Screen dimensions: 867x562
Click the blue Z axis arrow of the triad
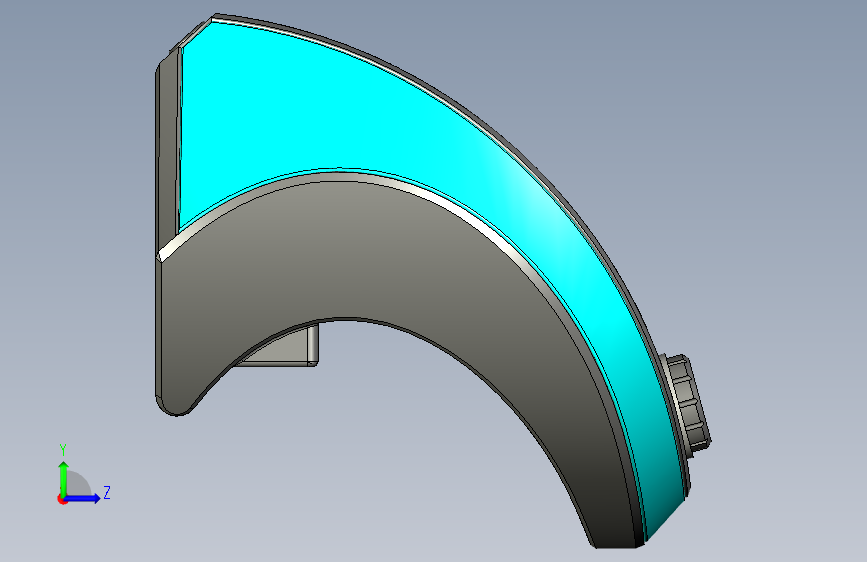click(x=83, y=498)
